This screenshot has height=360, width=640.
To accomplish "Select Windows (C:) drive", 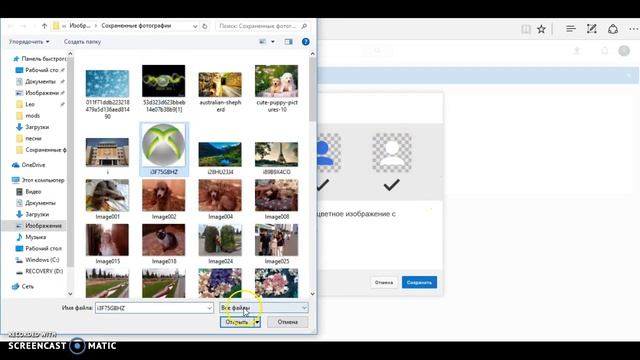I will (x=42, y=260).
